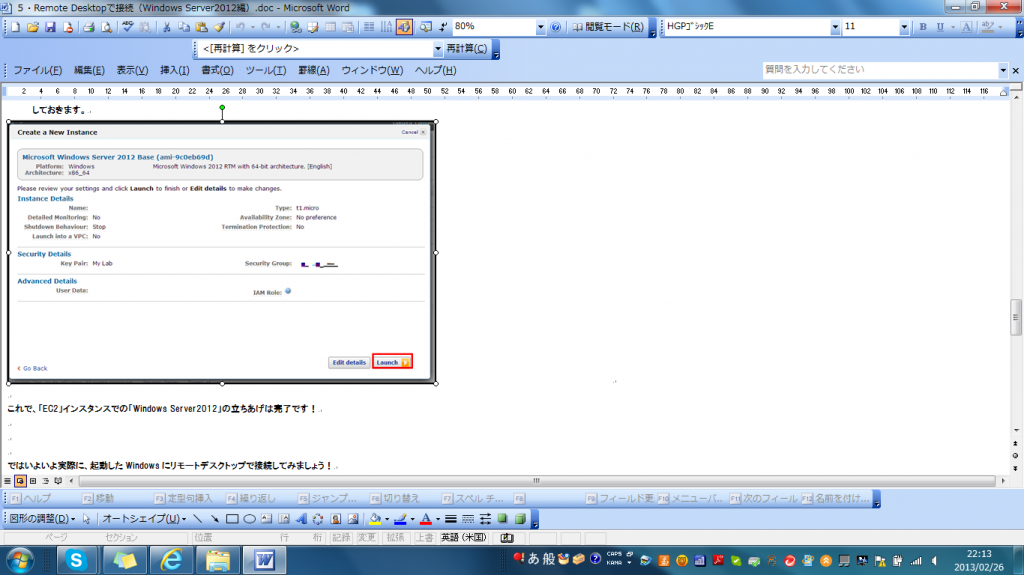Click the Word Help question mark icon
This screenshot has width=1024, height=575.
click(x=555, y=27)
